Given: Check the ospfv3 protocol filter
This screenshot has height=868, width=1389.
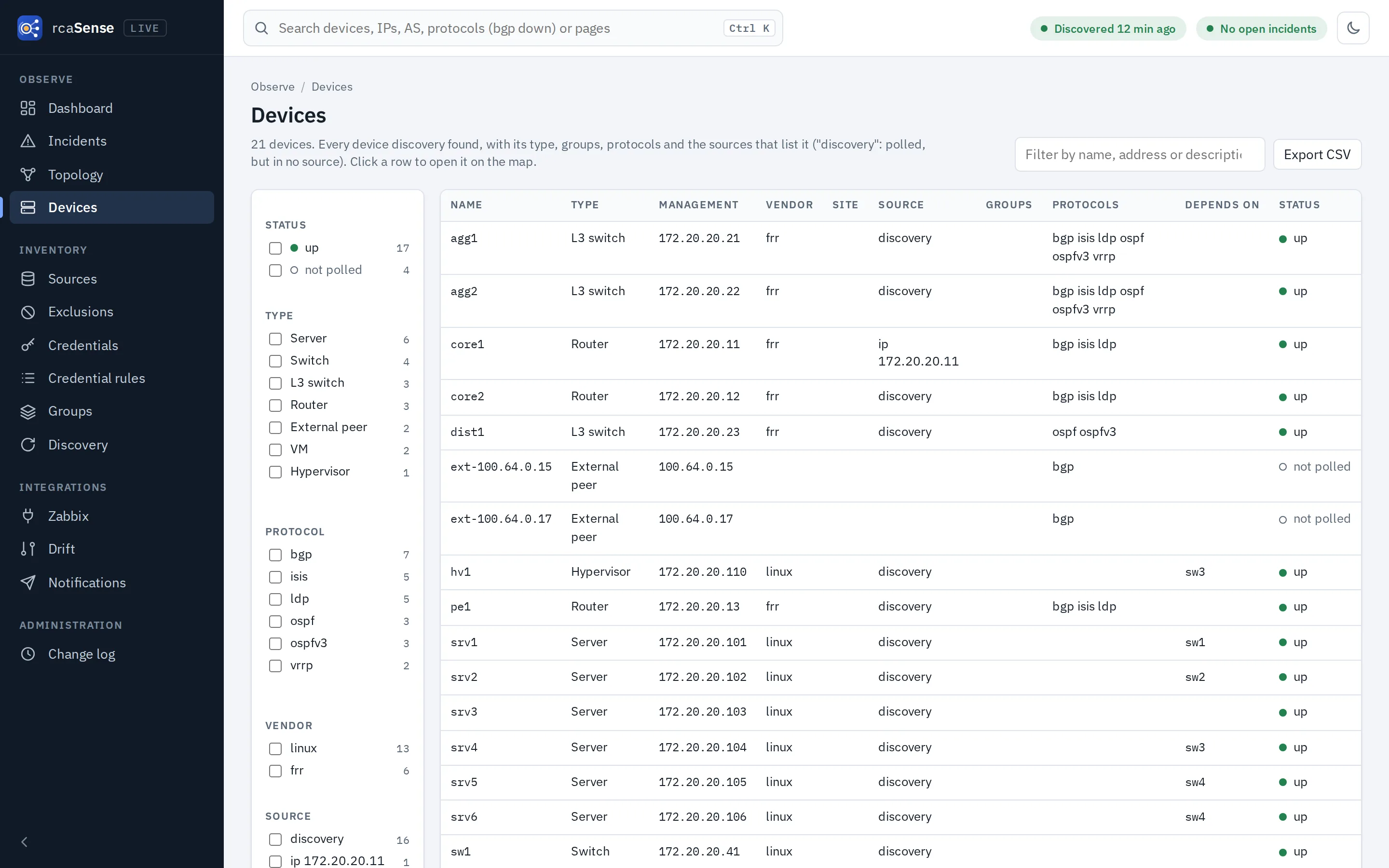Looking at the screenshot, I should point(275,644).
